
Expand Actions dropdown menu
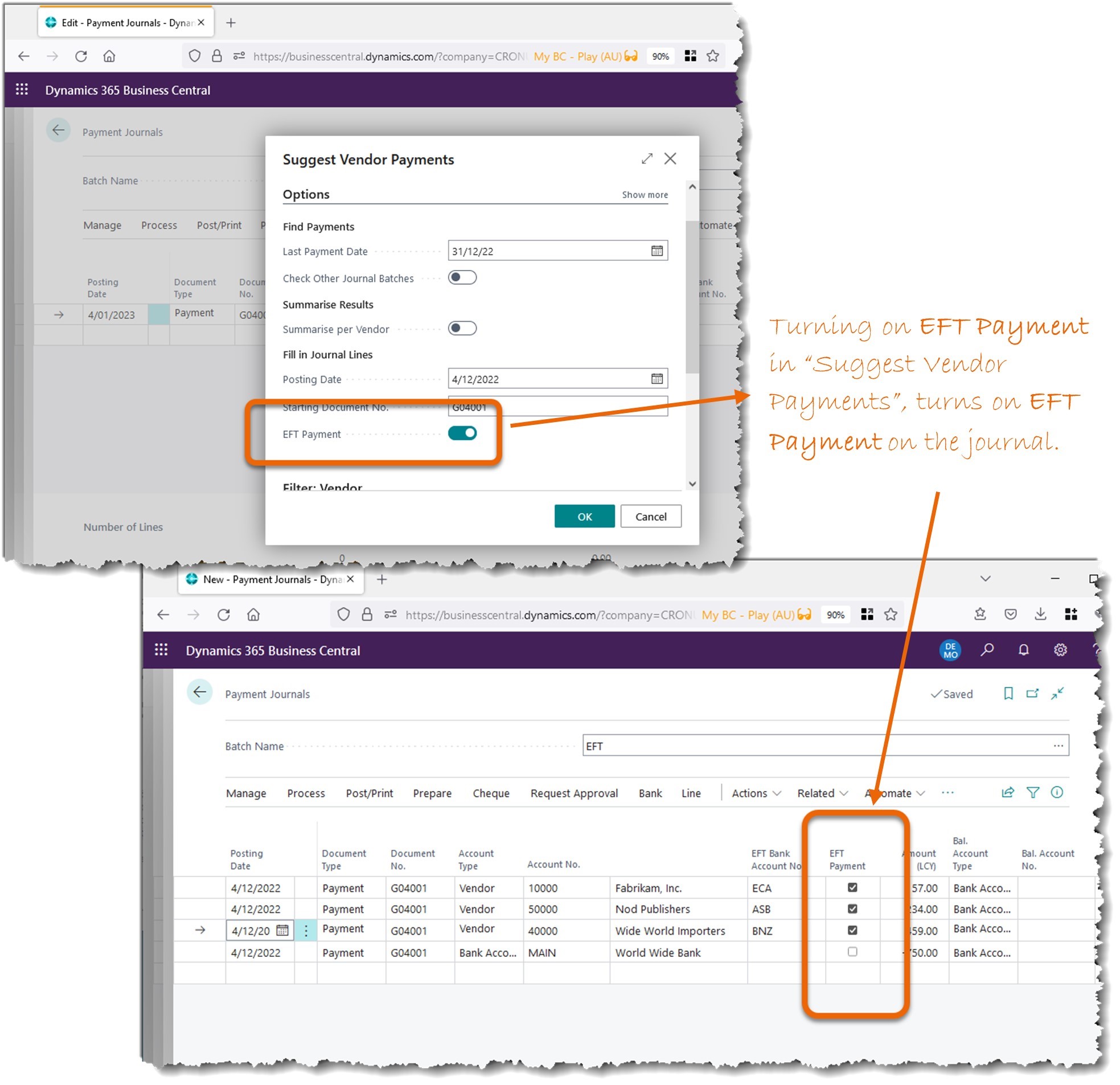coord(756,793)
